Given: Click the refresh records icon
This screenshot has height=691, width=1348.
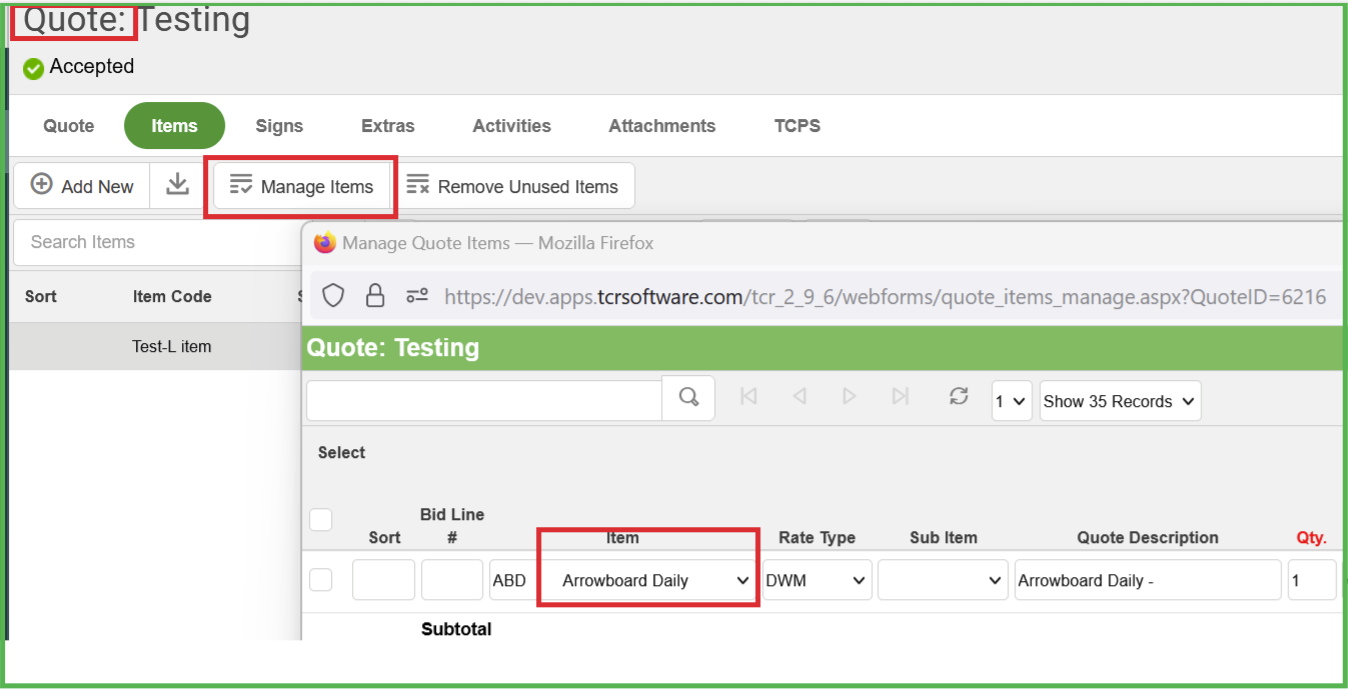Looking at the screenshot, I should [x=958, y=397].
